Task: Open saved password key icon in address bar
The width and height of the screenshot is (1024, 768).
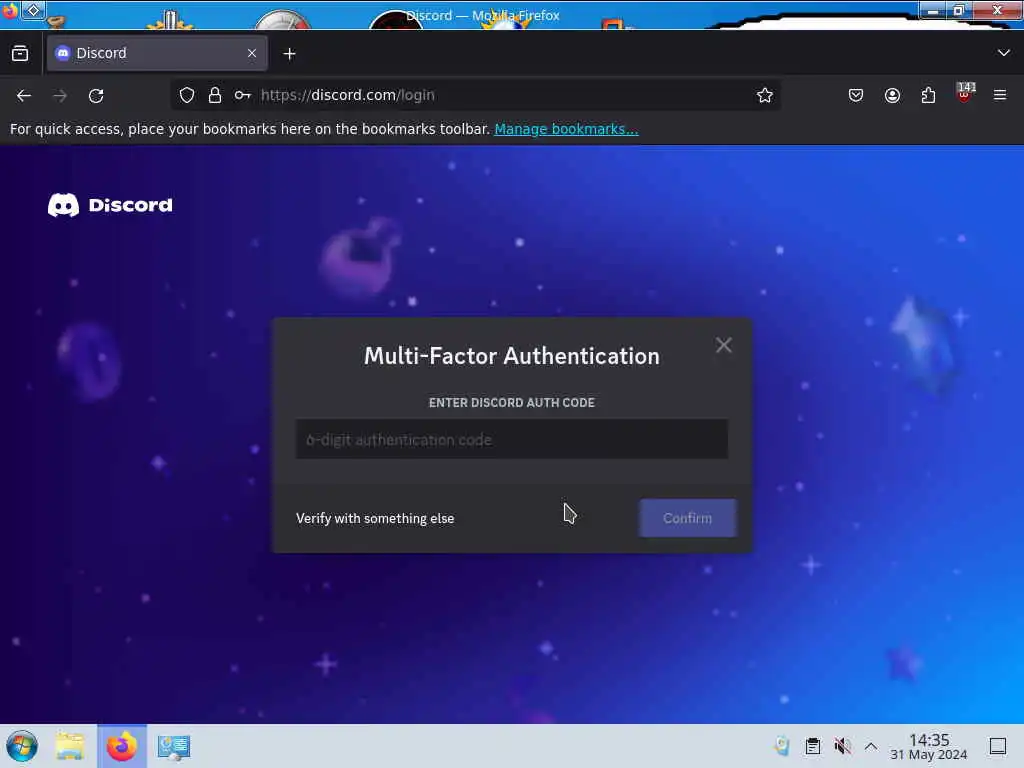Action: [243, 95]
